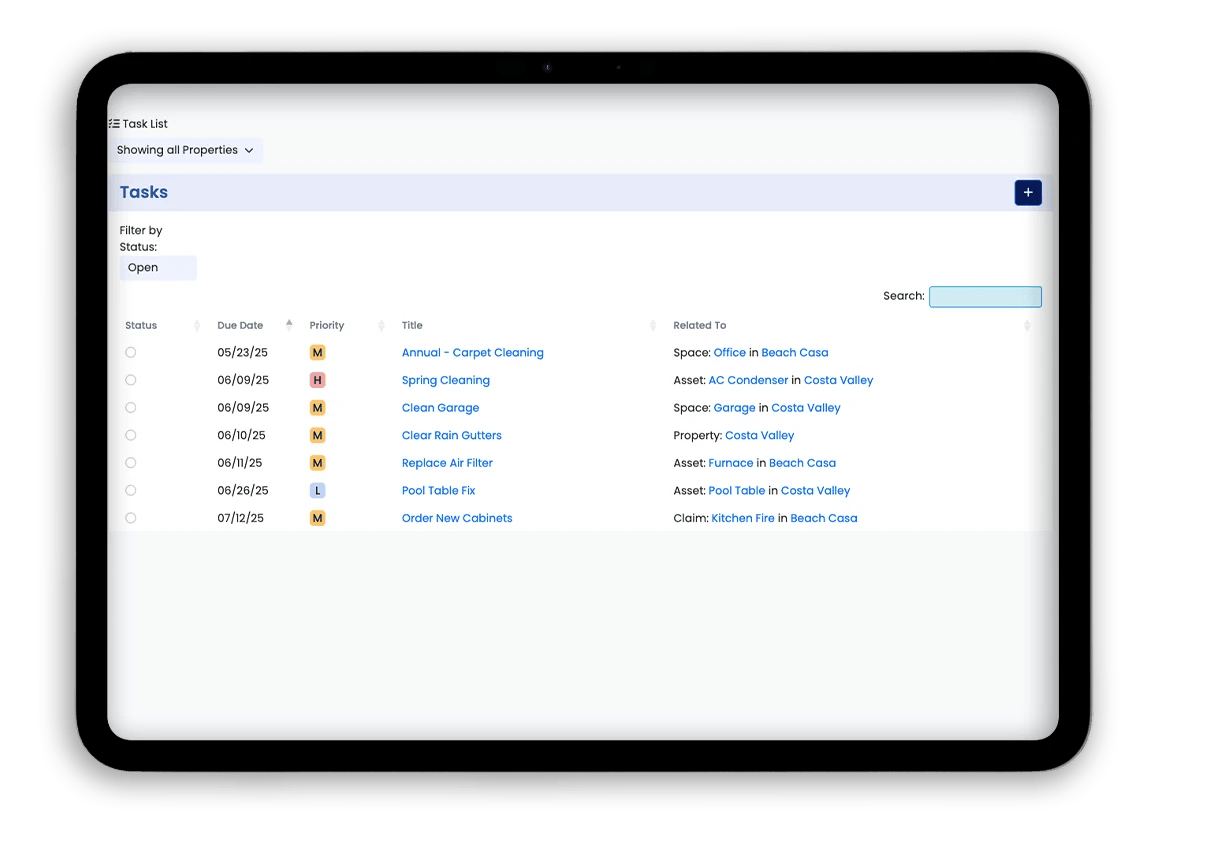Open Costa Valley link in Spring Cleaning row
The width and height of the screenshot is (1207, 855).
839,380
